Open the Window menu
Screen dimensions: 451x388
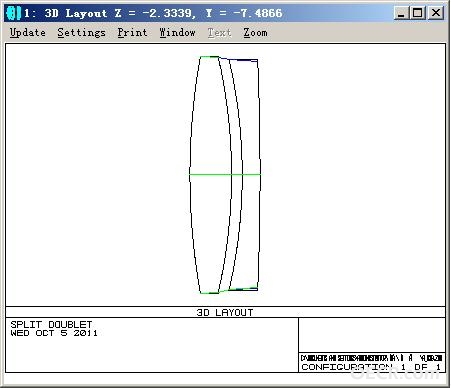point(177,33)
